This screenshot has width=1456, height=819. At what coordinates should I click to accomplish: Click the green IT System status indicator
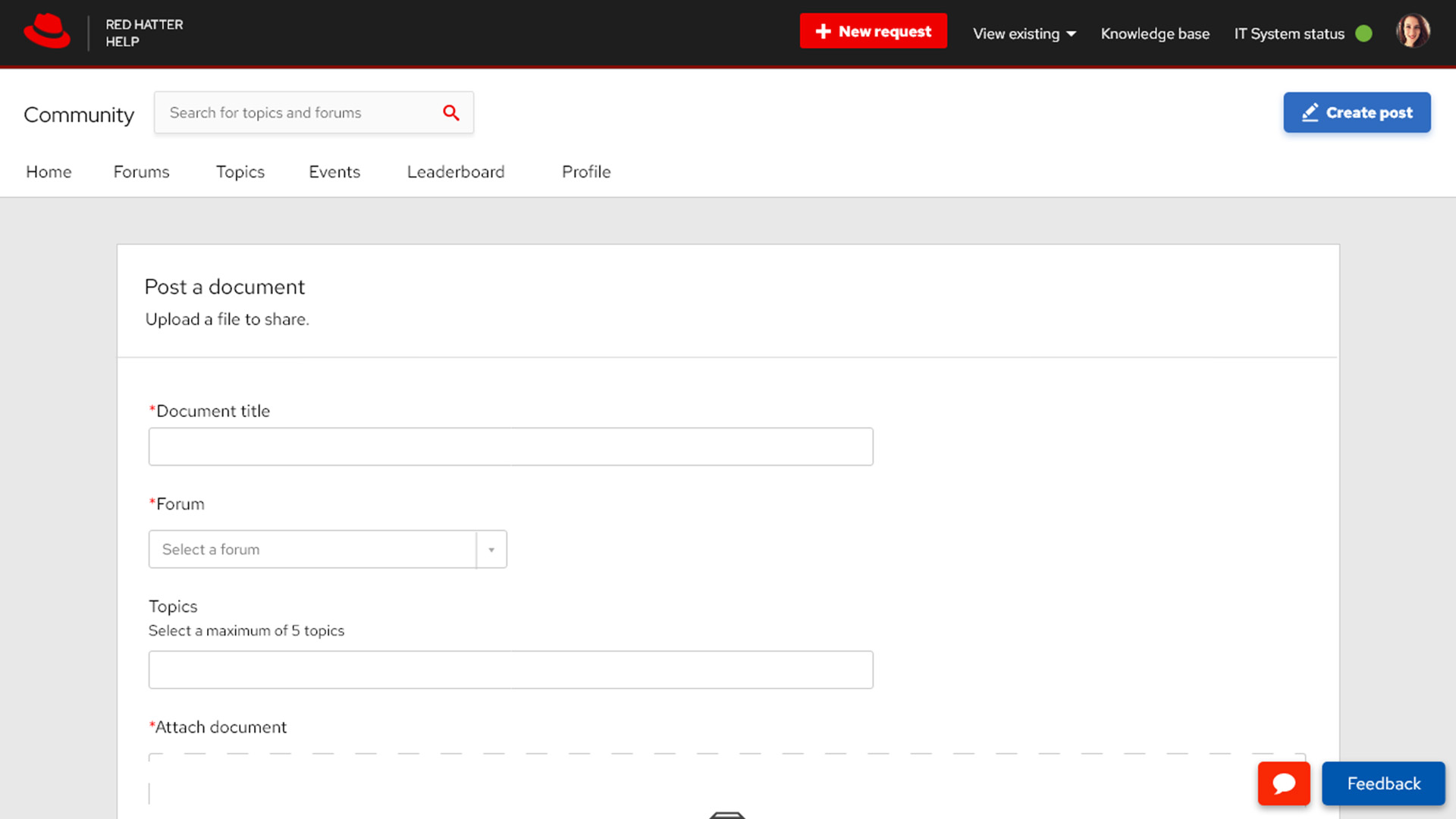(1363, 33)
